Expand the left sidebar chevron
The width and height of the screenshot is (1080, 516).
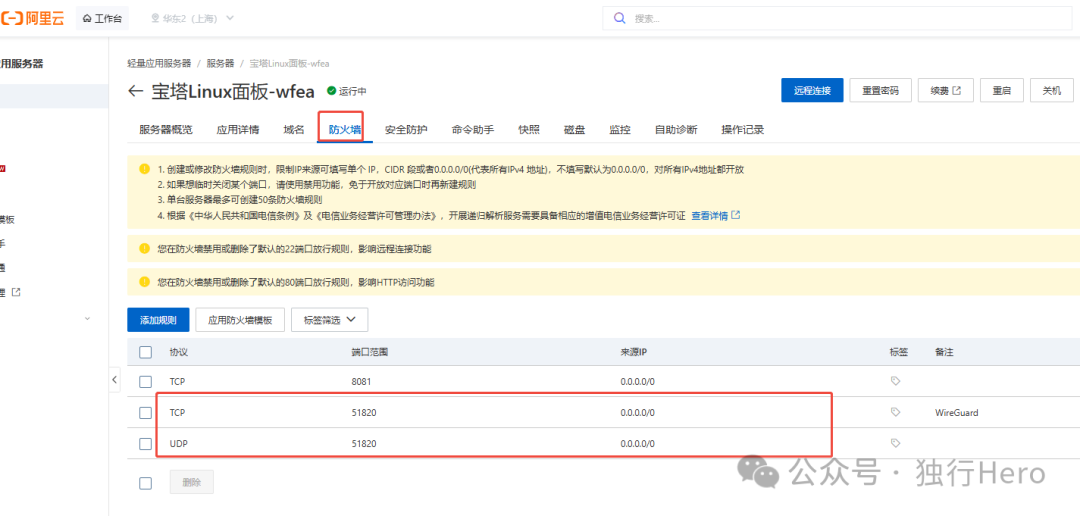[88, 318]
